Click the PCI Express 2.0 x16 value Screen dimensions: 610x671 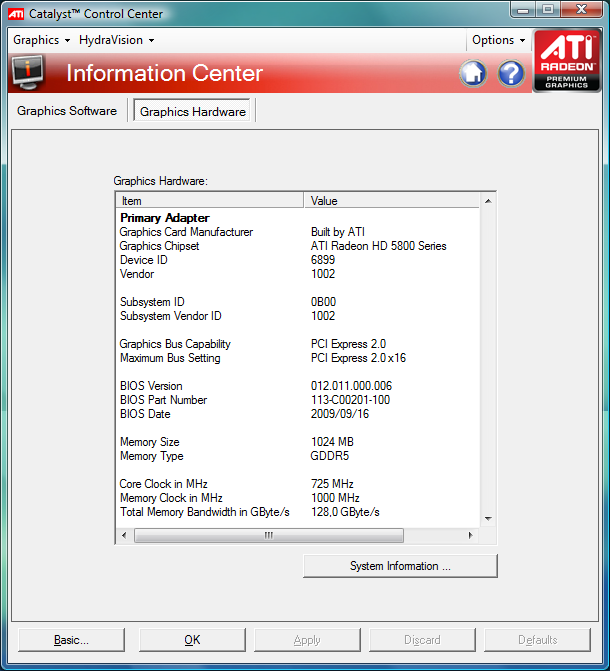pyautogui.click(x=358, y=358)
